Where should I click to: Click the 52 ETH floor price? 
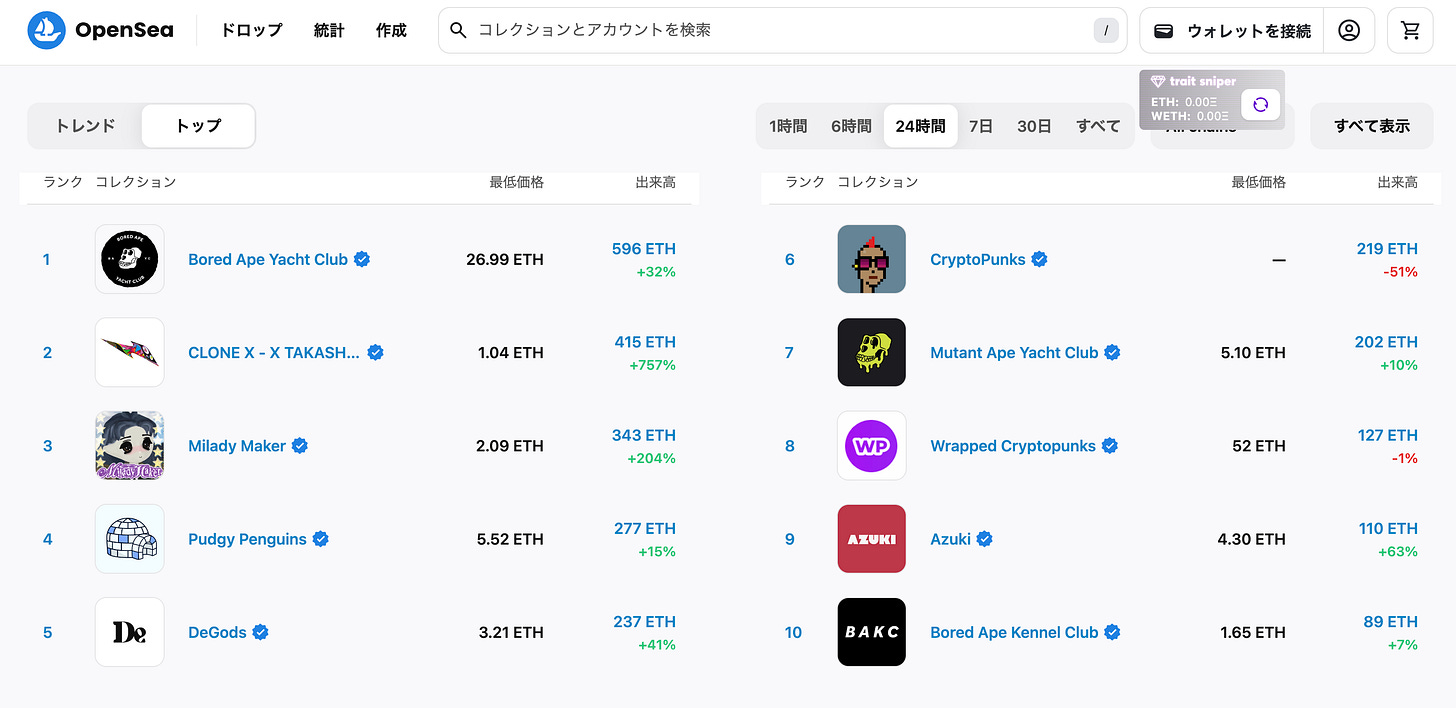click(1259, 446)
